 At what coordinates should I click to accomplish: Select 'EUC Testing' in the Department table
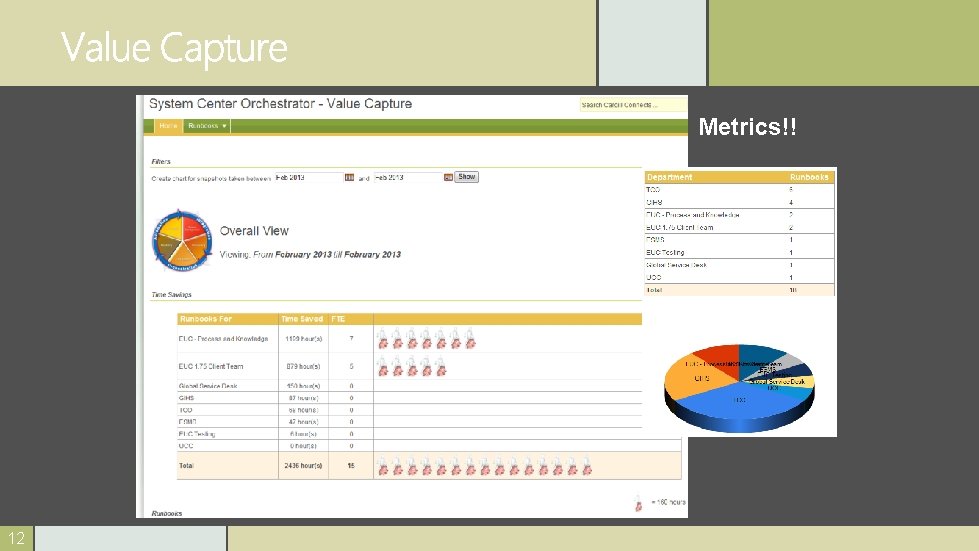[665, 253]
